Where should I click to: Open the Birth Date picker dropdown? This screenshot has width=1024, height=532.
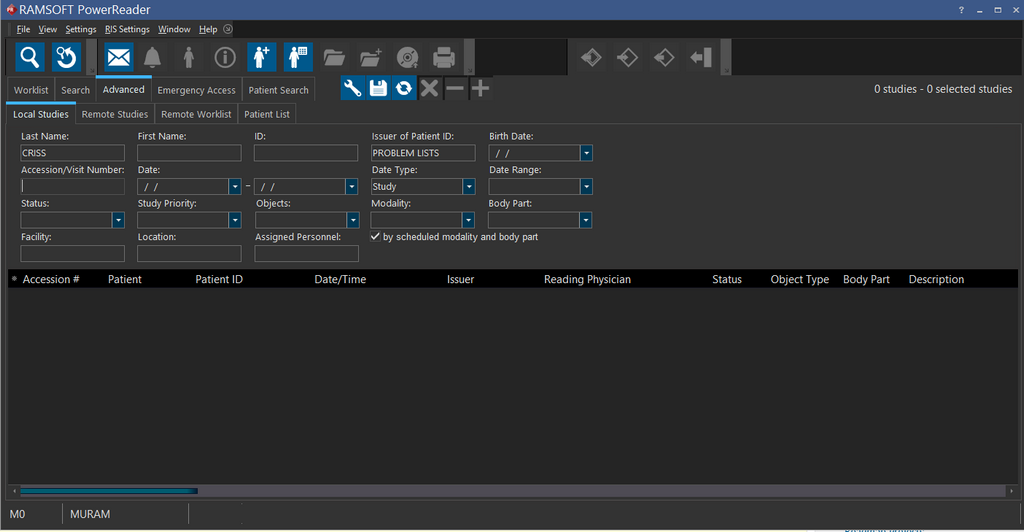[x=586, y=153]
